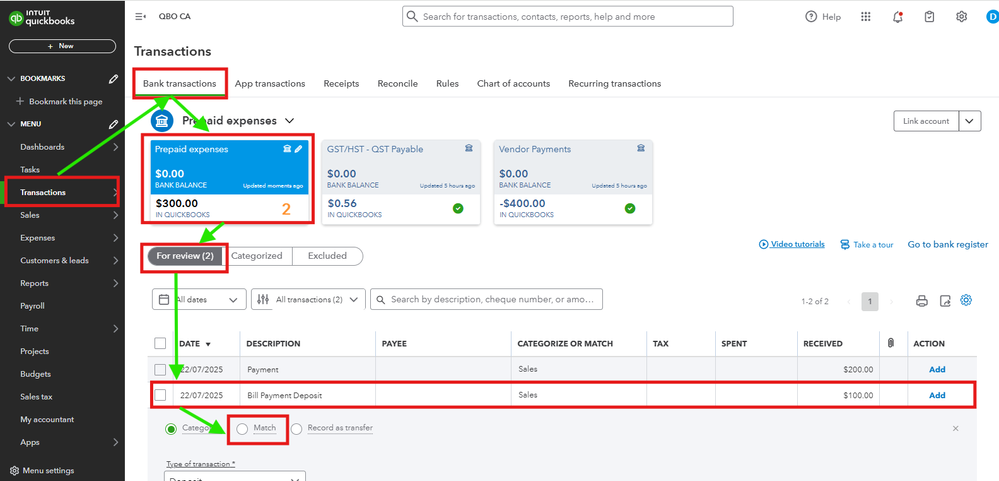Open Menu settings gear
The image size is (999, 481).
click(x=15, y=471)
